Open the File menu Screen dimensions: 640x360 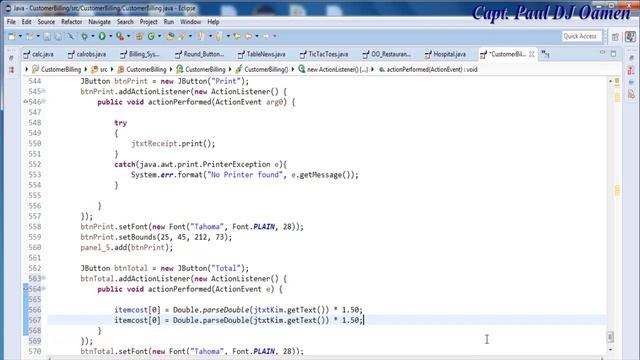pos(11,22)
